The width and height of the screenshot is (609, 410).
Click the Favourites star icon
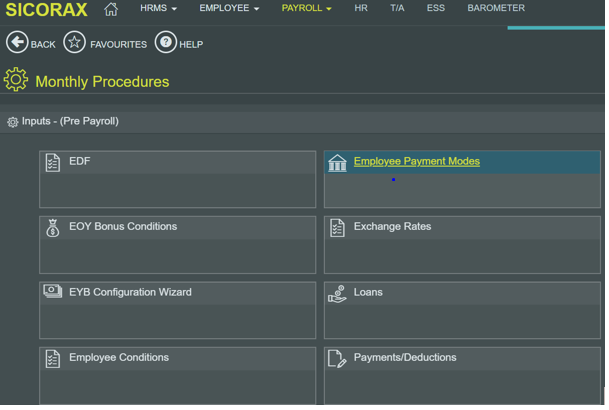click(74, 42)
